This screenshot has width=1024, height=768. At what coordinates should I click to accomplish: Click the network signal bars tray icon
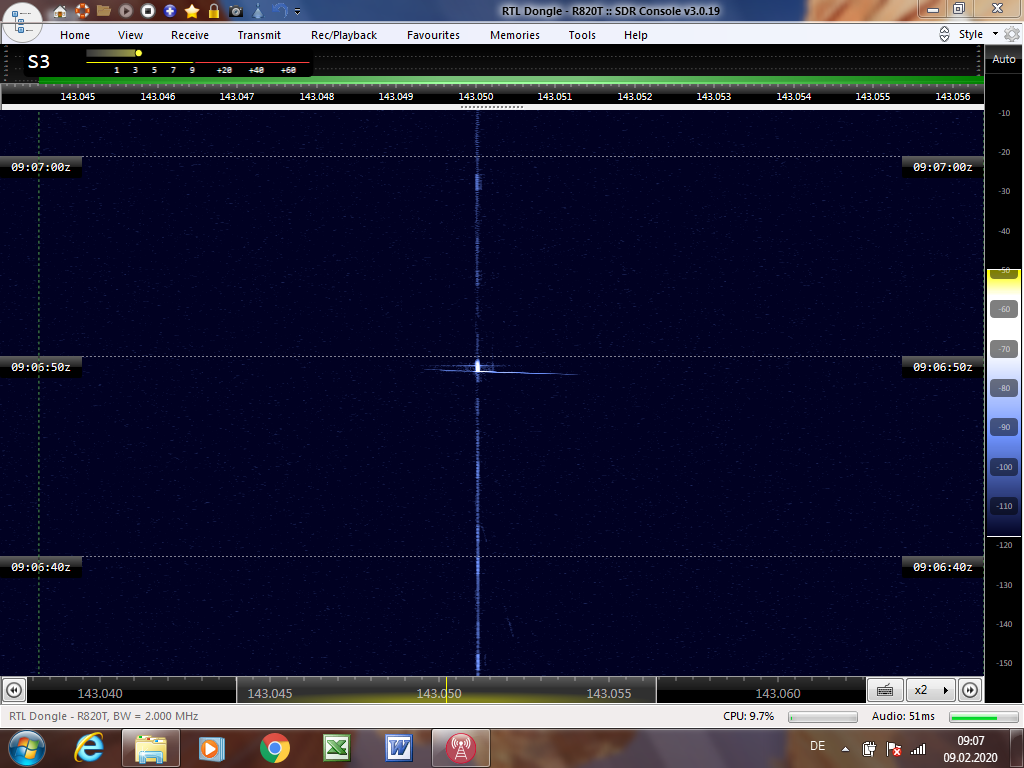point(918,749)
